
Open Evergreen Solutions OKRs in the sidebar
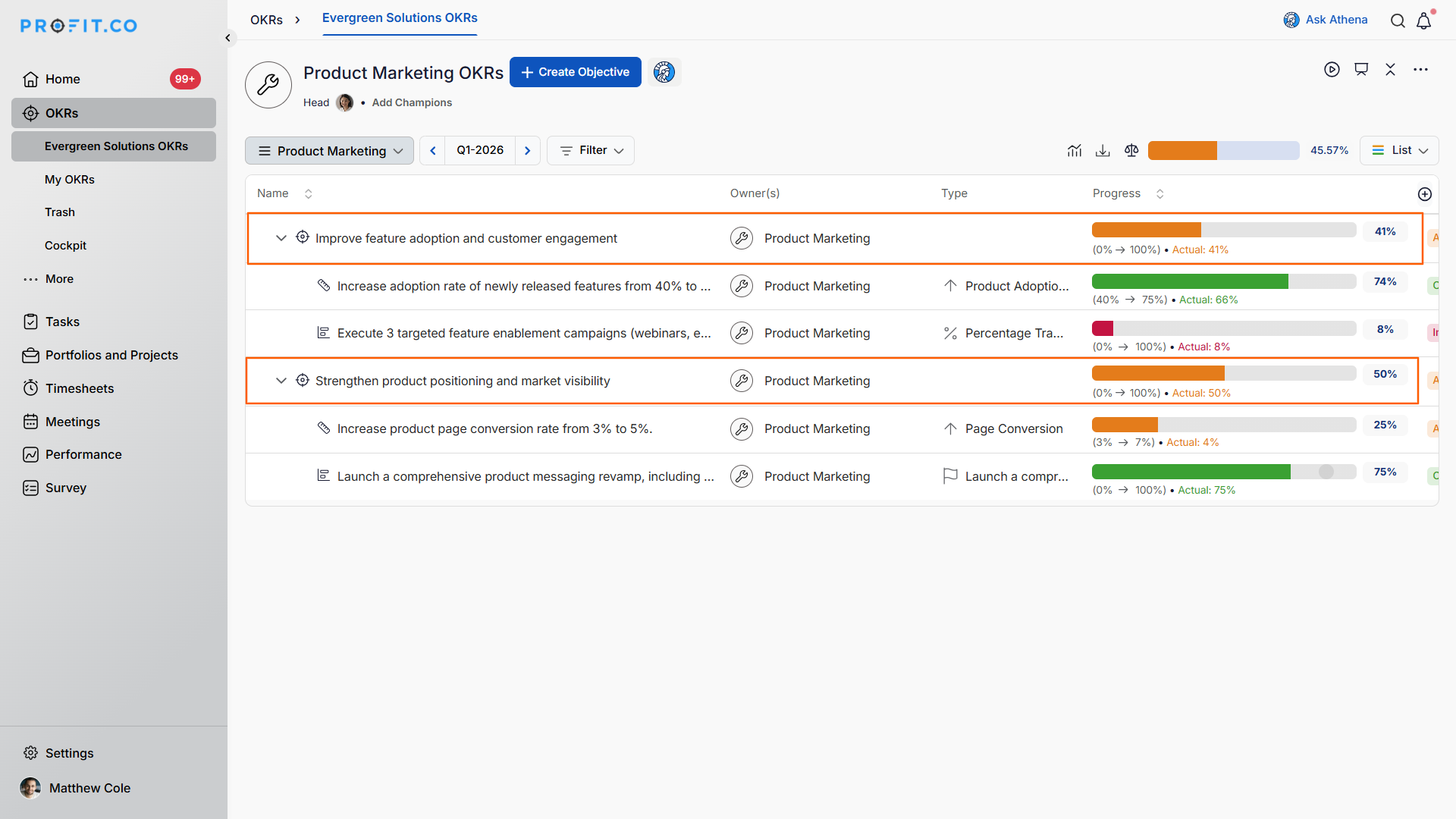click(x=114, y=146)
